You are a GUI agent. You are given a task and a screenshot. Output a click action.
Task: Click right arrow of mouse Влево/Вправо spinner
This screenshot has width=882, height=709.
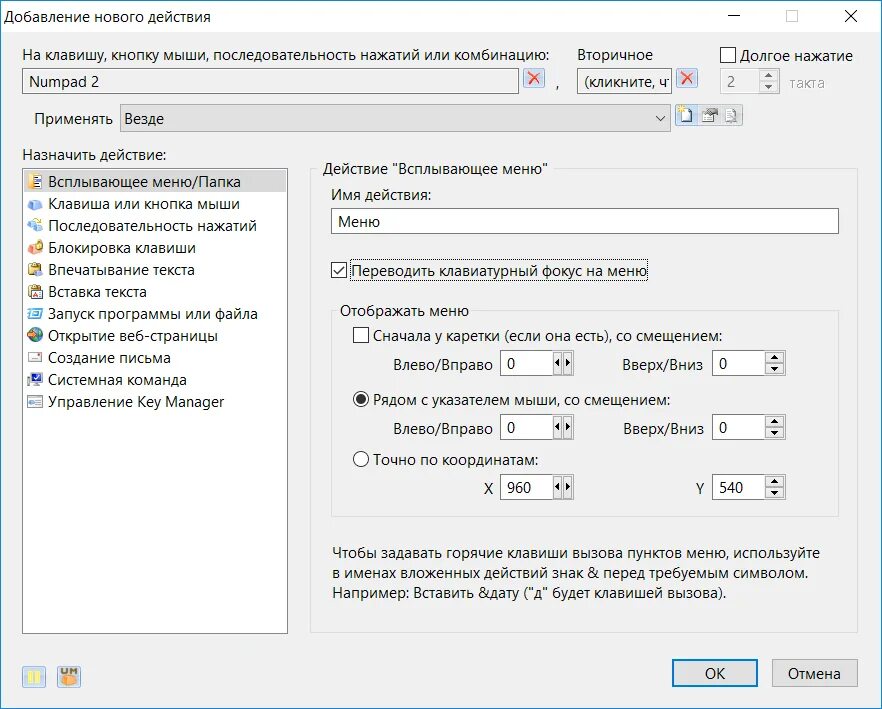pyautogui.click(x=568, y=427)
